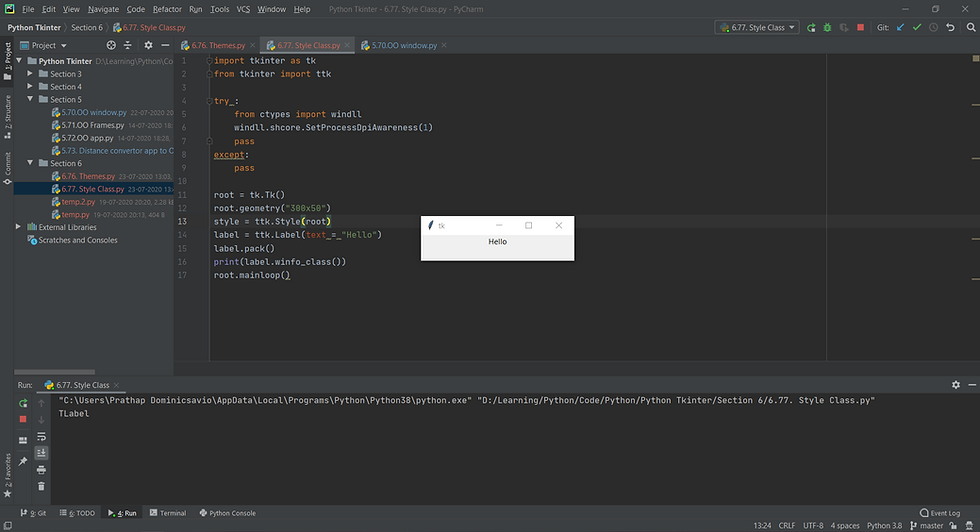The image size is (980, 532).
Task: Open the TODO tool window
Action: [x=78, y=513]
